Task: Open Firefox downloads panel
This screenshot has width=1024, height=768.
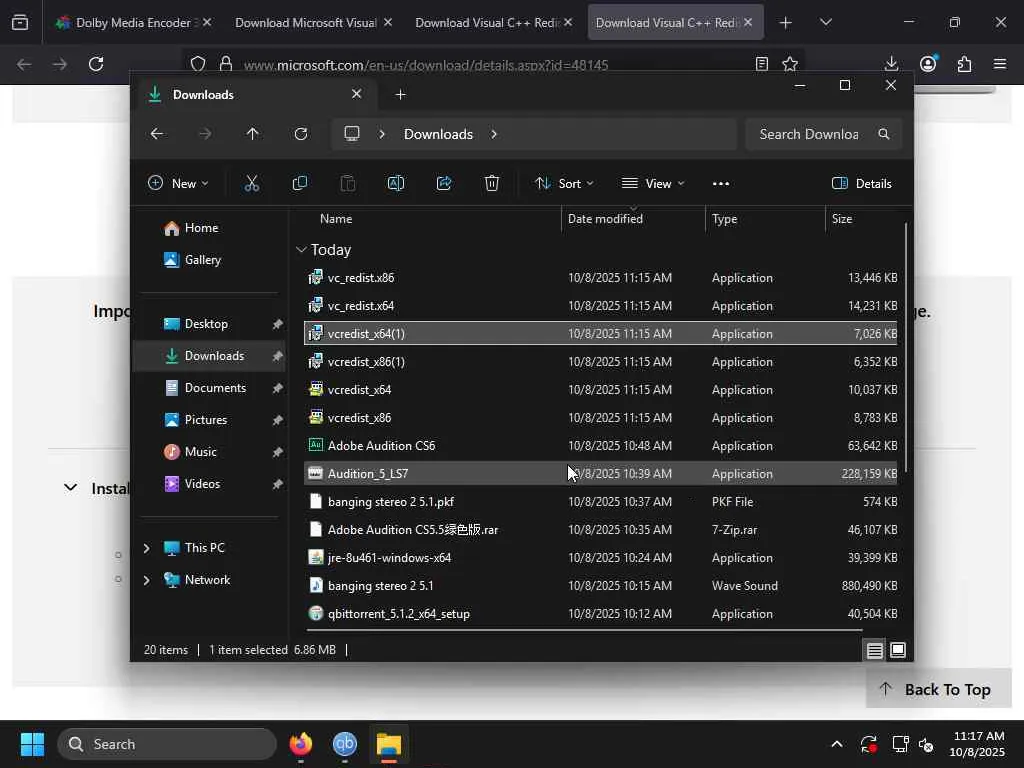Action: 891,64
